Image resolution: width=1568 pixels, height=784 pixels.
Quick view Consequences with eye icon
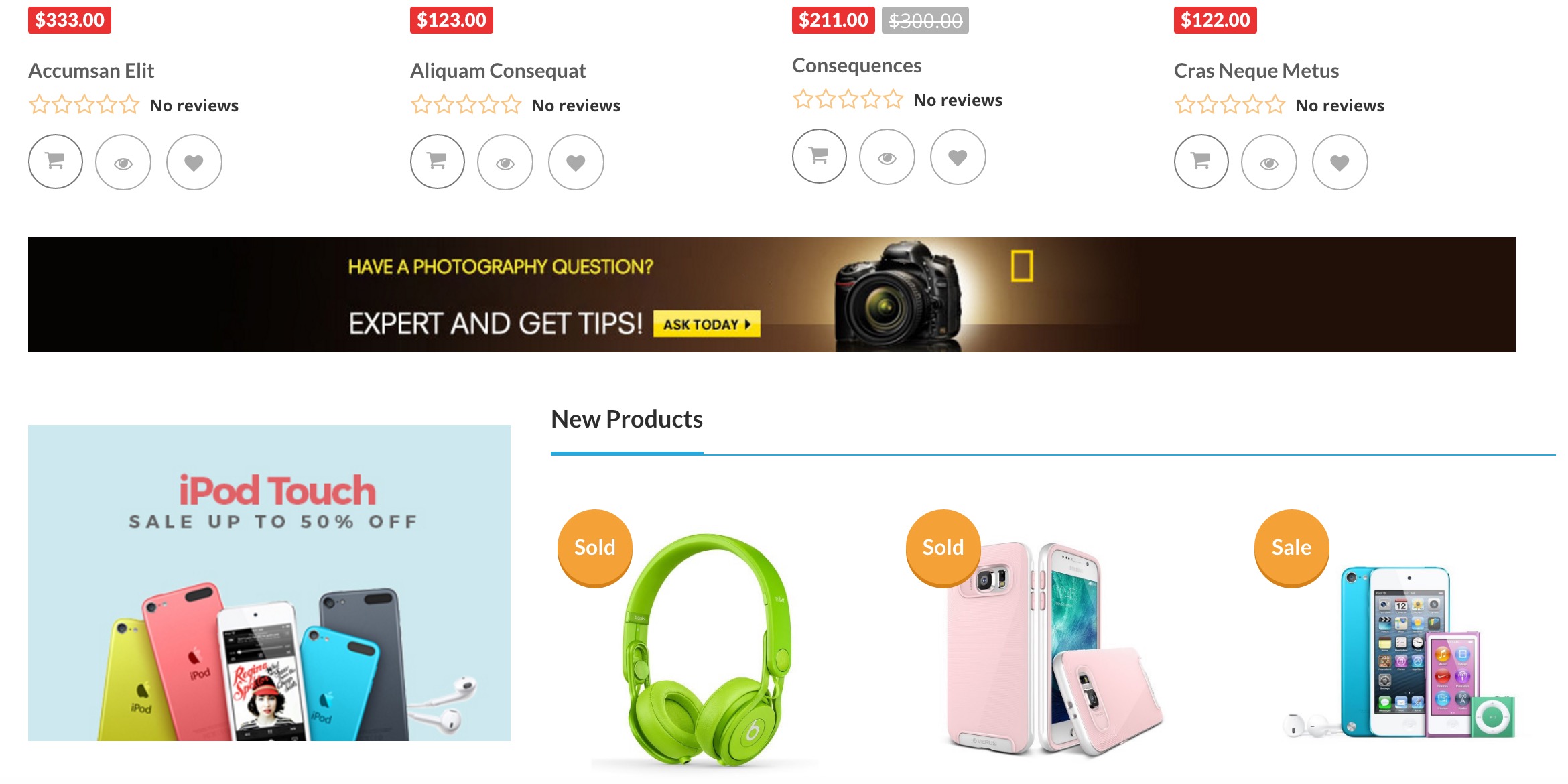[x=887, y=157]
